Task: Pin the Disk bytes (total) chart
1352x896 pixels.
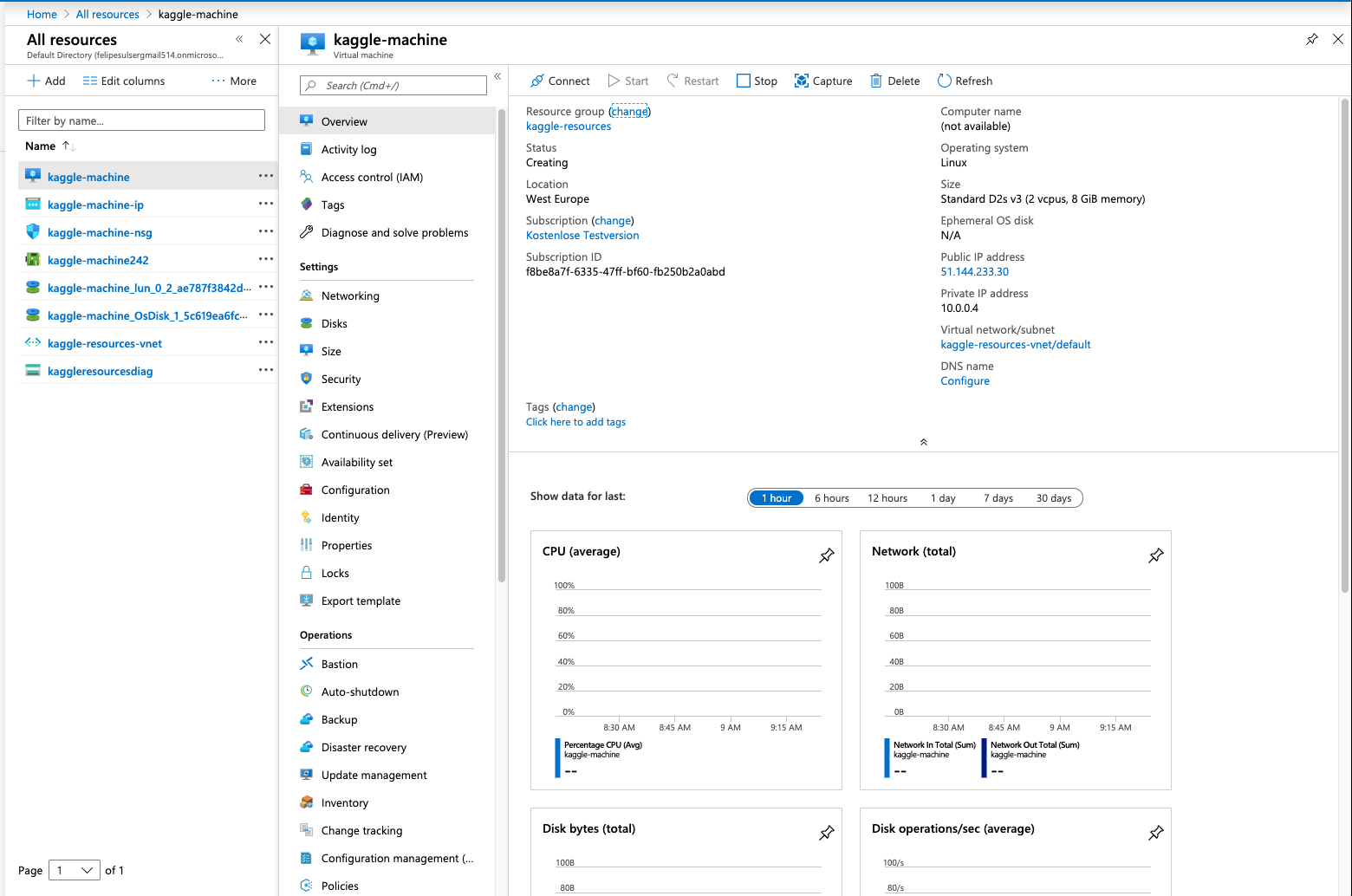Action: click(827, 833)
